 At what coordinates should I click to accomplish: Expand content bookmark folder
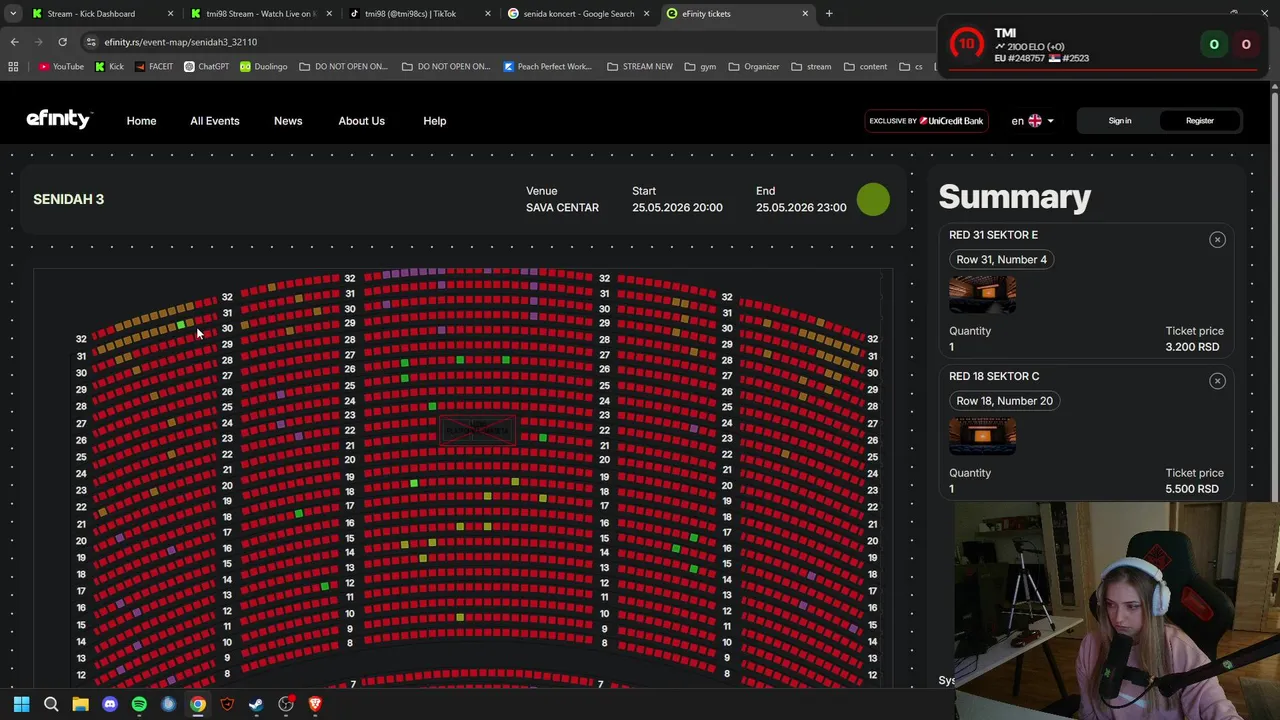865,67
